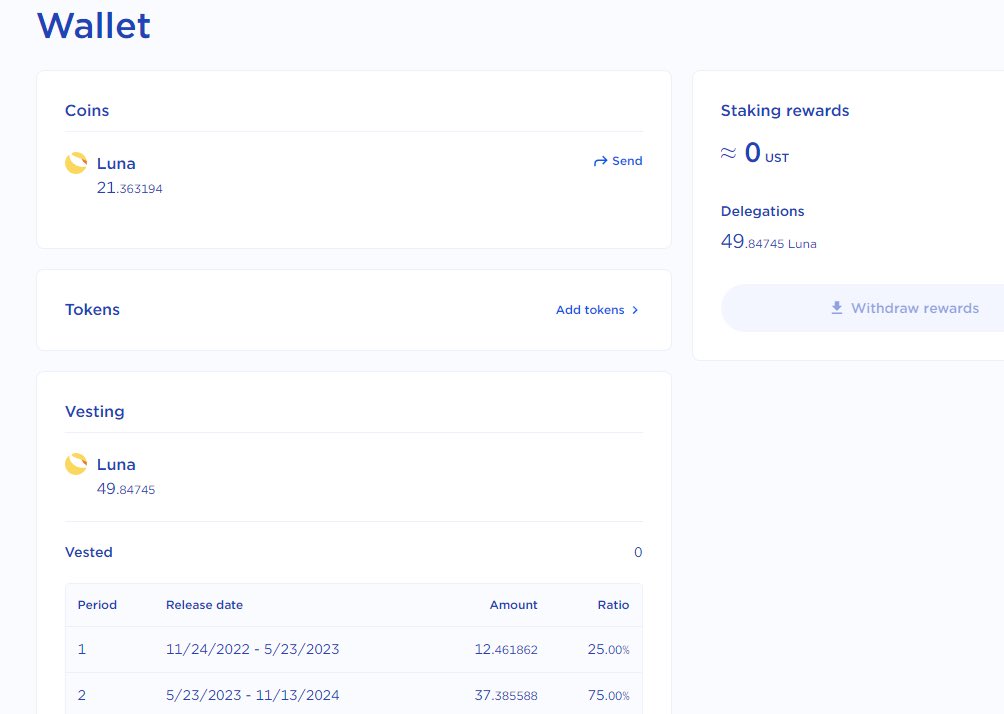Click the 25.00% ratio cell

(x=608, y=649)
